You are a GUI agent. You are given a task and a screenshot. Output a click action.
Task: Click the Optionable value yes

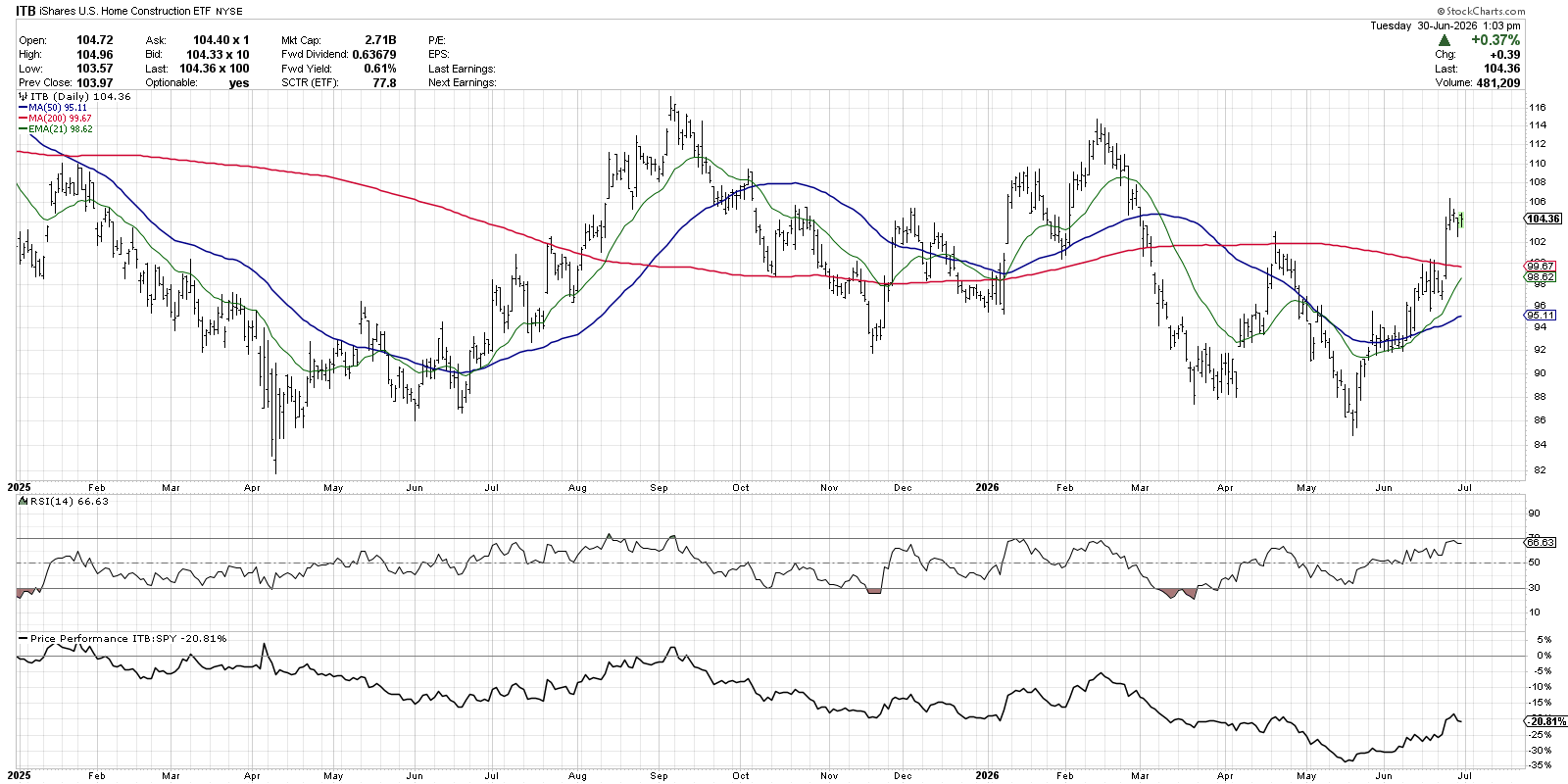239,83
